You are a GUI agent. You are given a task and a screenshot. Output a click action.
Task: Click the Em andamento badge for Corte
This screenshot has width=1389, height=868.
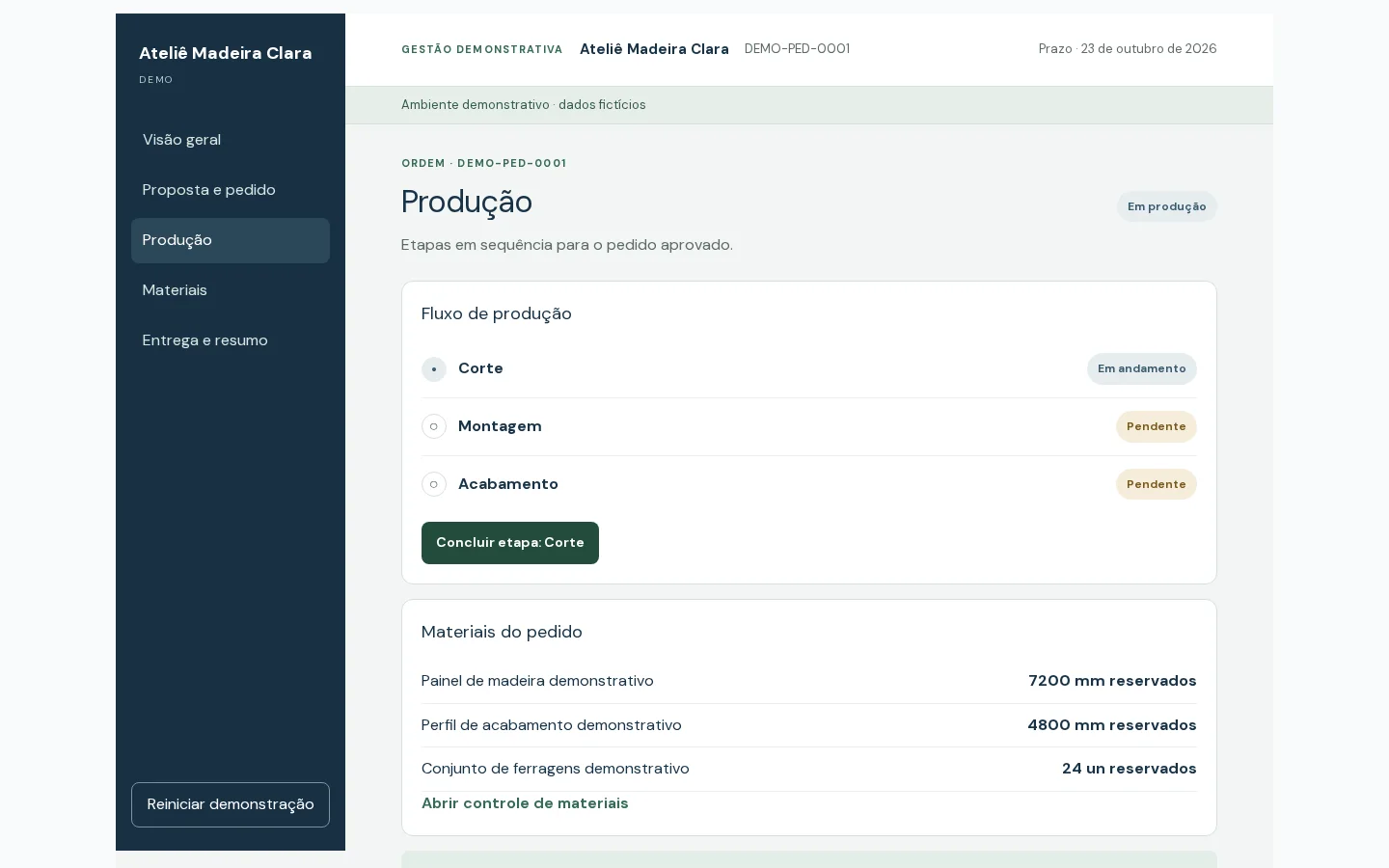(x=1141, y=368)
